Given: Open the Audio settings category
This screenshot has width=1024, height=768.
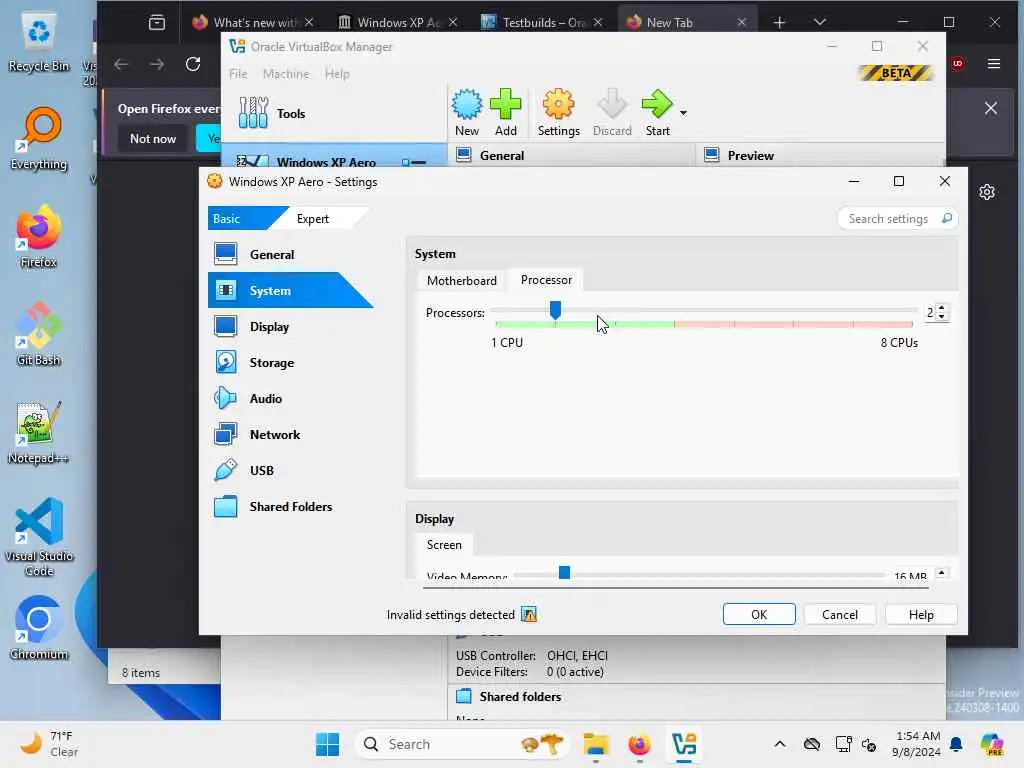Looking at the screenshot, I should pos(266,398).
